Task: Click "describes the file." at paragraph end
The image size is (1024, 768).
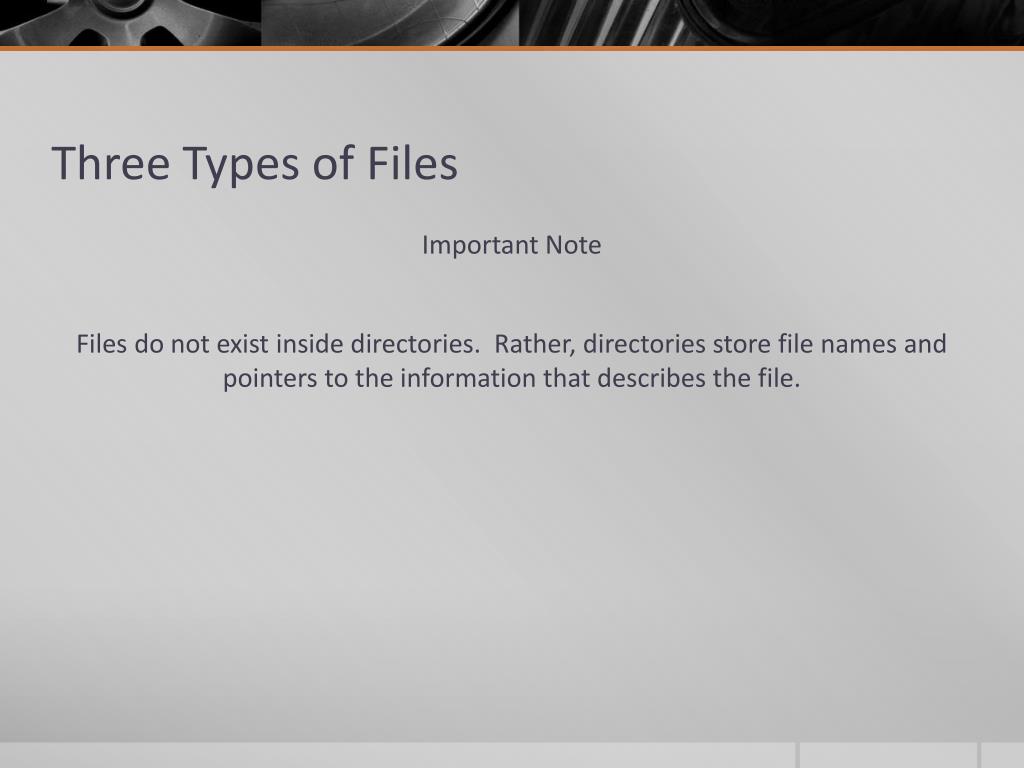Action: 698,379
